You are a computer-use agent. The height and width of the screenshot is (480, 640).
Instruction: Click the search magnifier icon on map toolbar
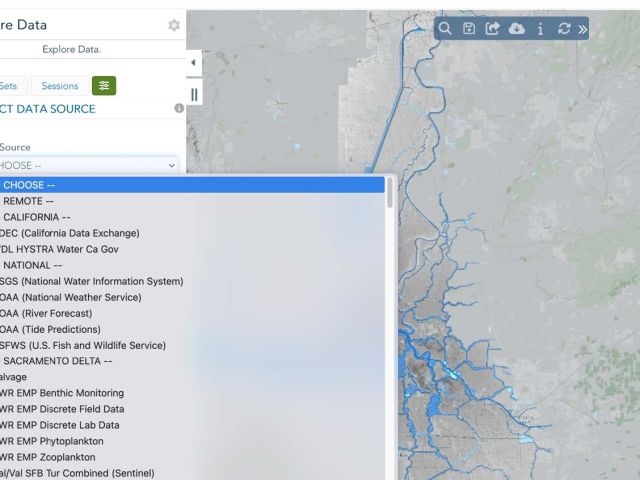[x=445, y=29]
